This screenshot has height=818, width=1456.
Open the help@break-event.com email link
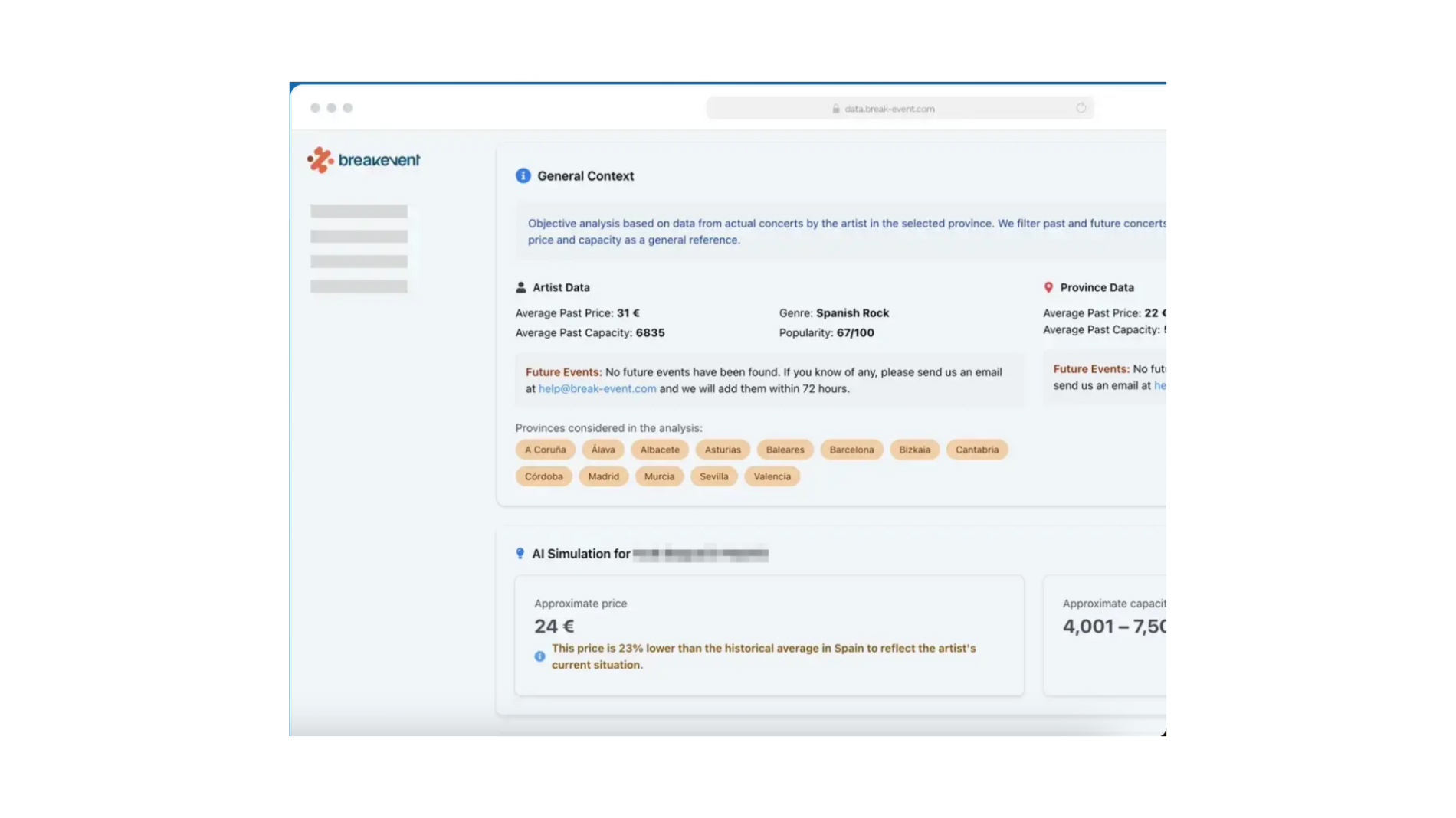point(597,388)
